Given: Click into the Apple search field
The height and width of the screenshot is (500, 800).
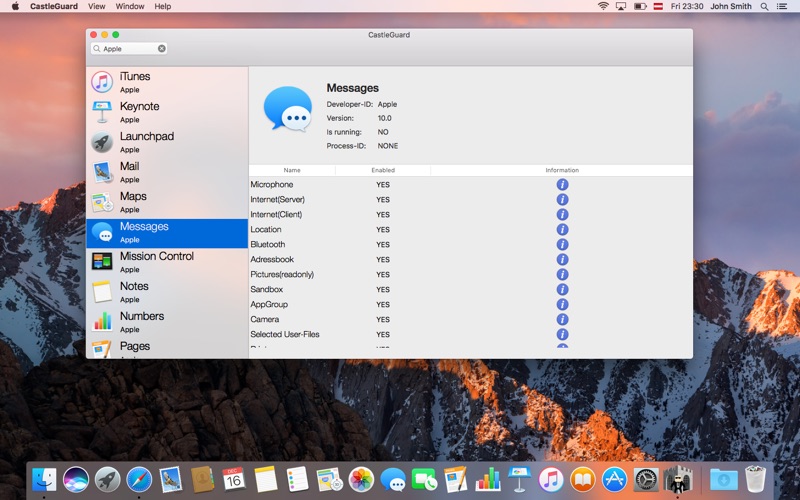Looking at the screenshot, I should (x=129, y=48).
